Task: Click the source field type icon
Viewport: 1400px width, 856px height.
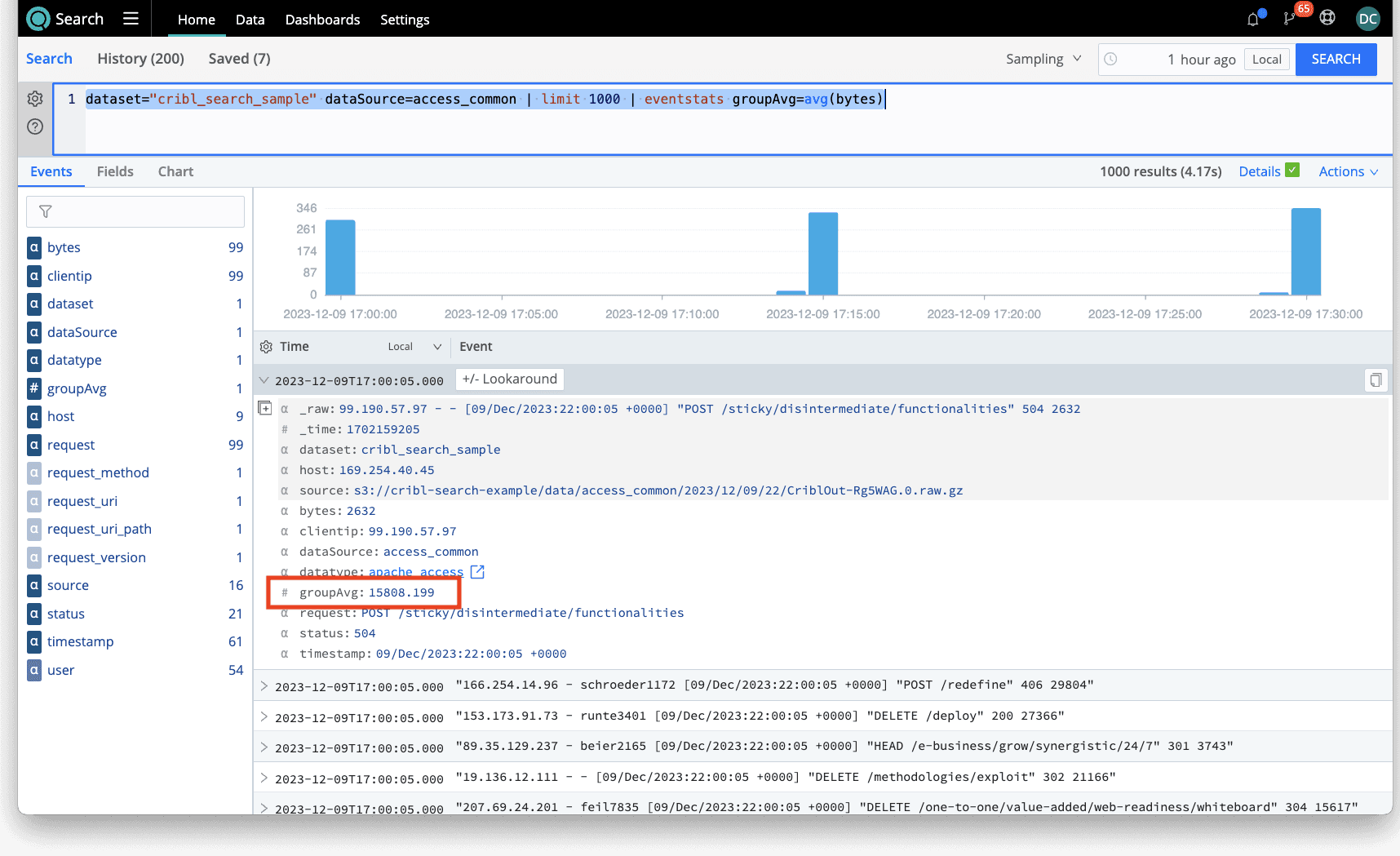Action: click(x=34, y=585)
